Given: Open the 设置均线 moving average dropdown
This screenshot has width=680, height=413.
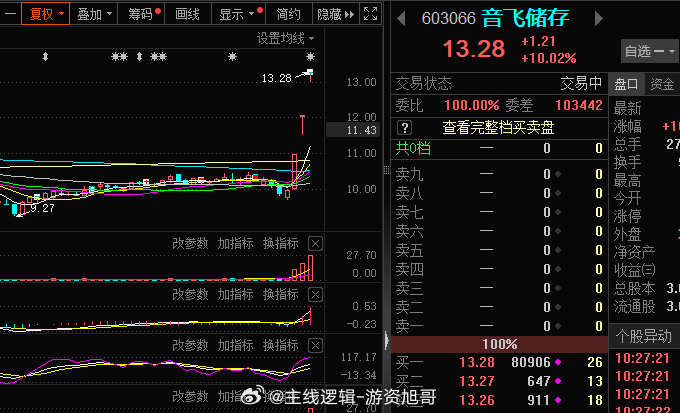Looking at the screenshot, I should pyautogui.click(x=285, y=39).
